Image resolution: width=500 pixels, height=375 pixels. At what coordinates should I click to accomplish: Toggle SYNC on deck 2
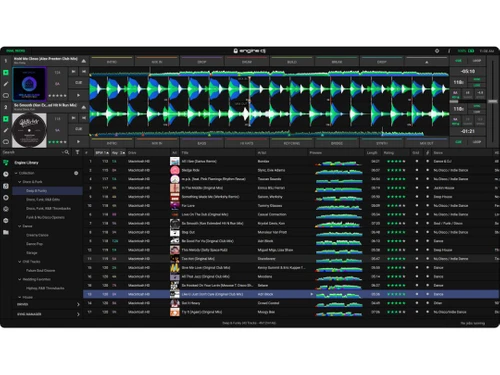477,106
